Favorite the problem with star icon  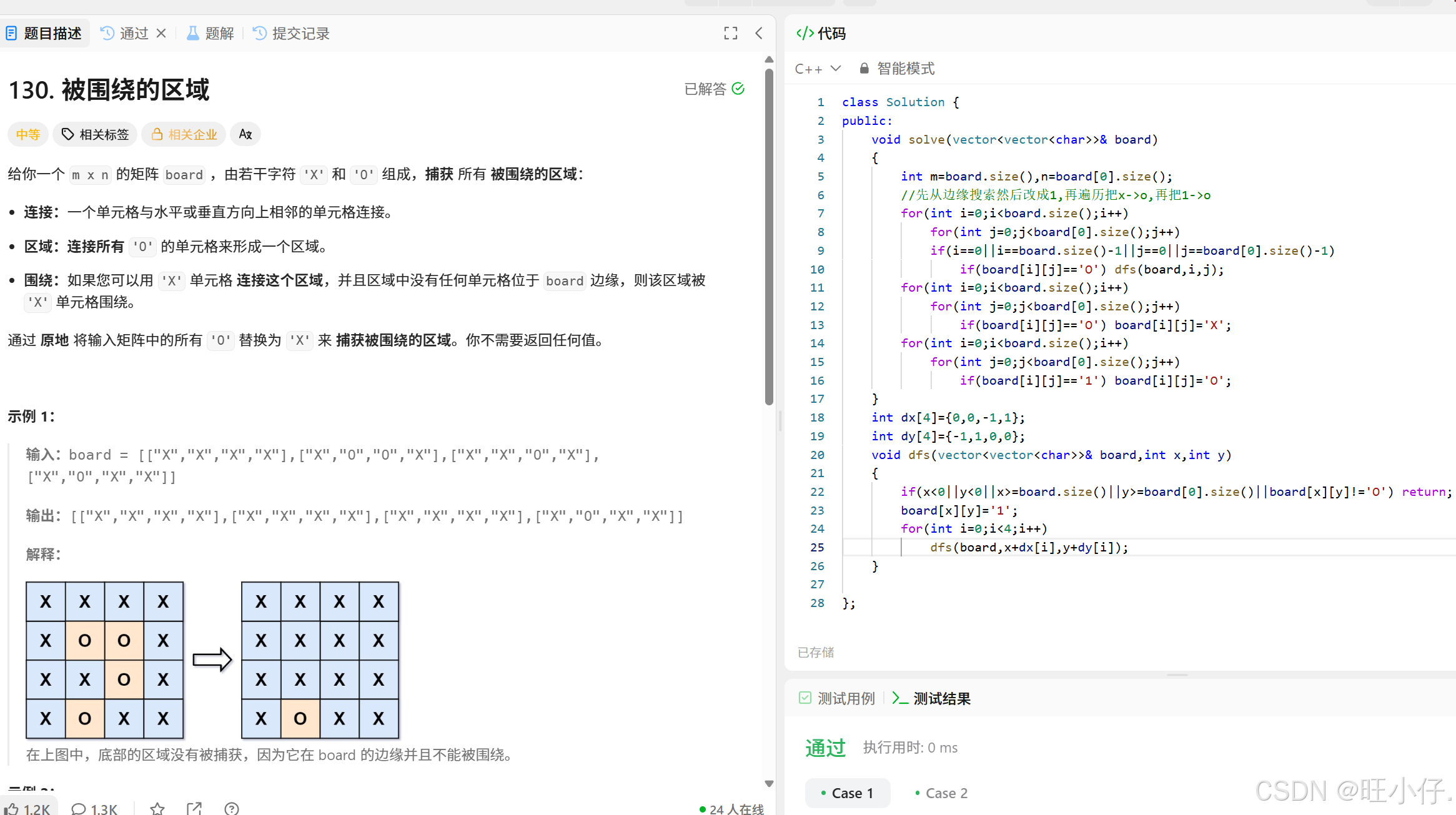pos(157,808)
